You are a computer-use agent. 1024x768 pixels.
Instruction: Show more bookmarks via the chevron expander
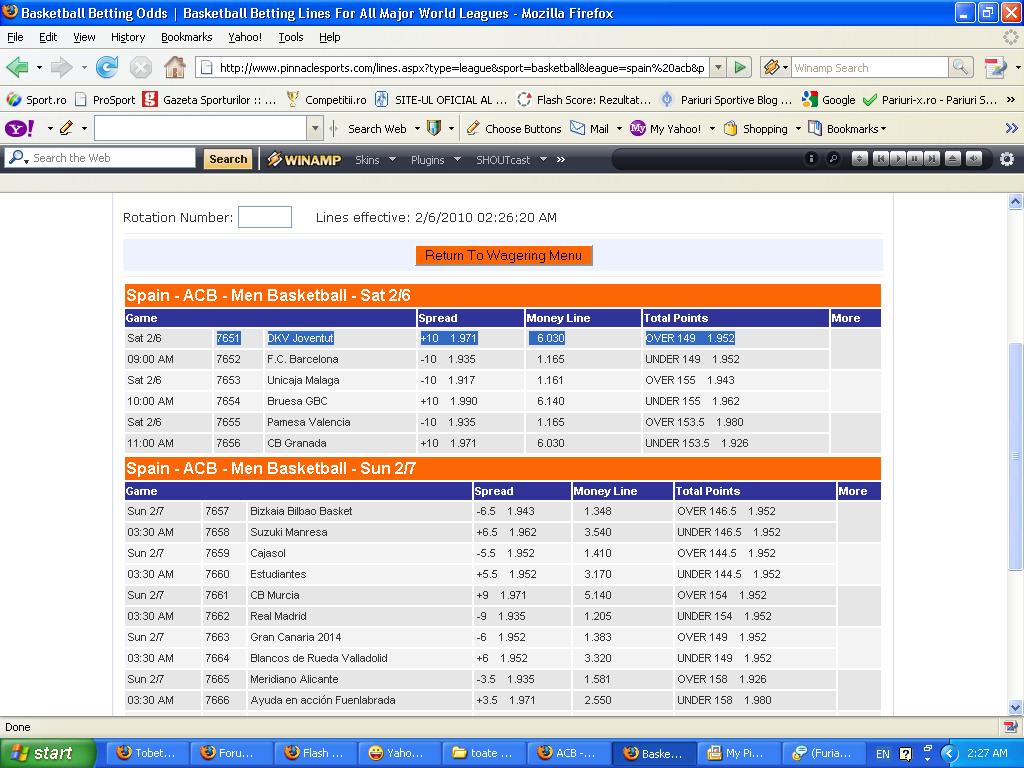[x=1011, y=100]
